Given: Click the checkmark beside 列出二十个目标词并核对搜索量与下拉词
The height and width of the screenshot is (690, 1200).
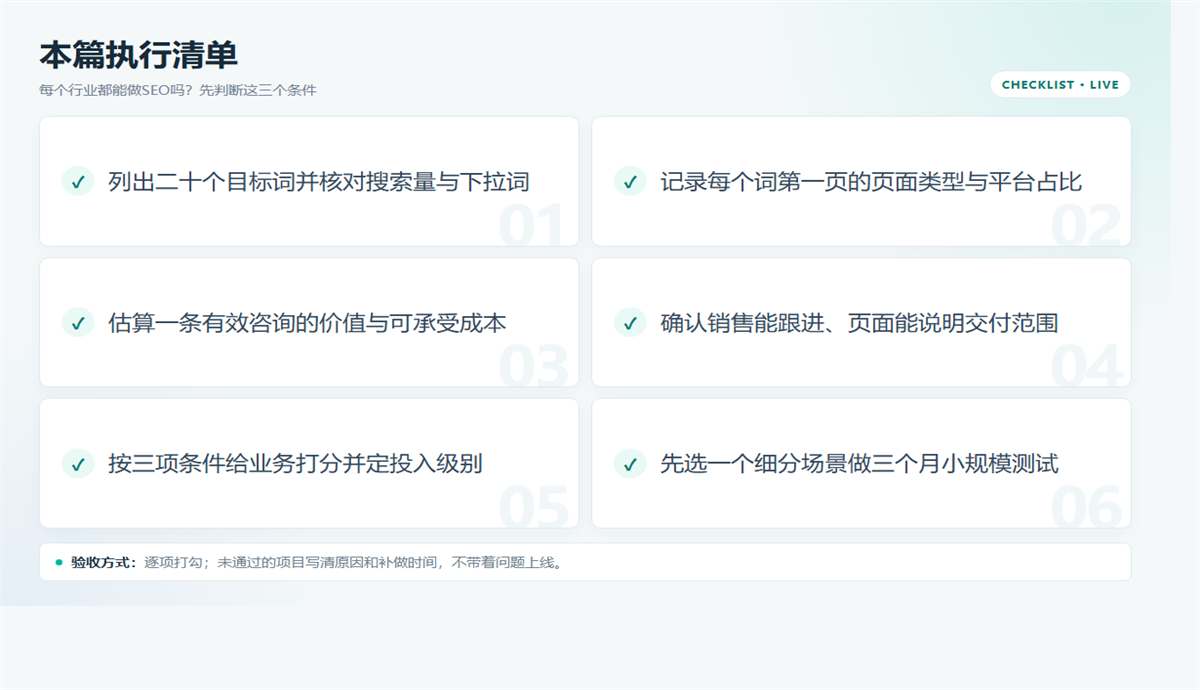Looking at the screenshot, I should tap(78, 181).
